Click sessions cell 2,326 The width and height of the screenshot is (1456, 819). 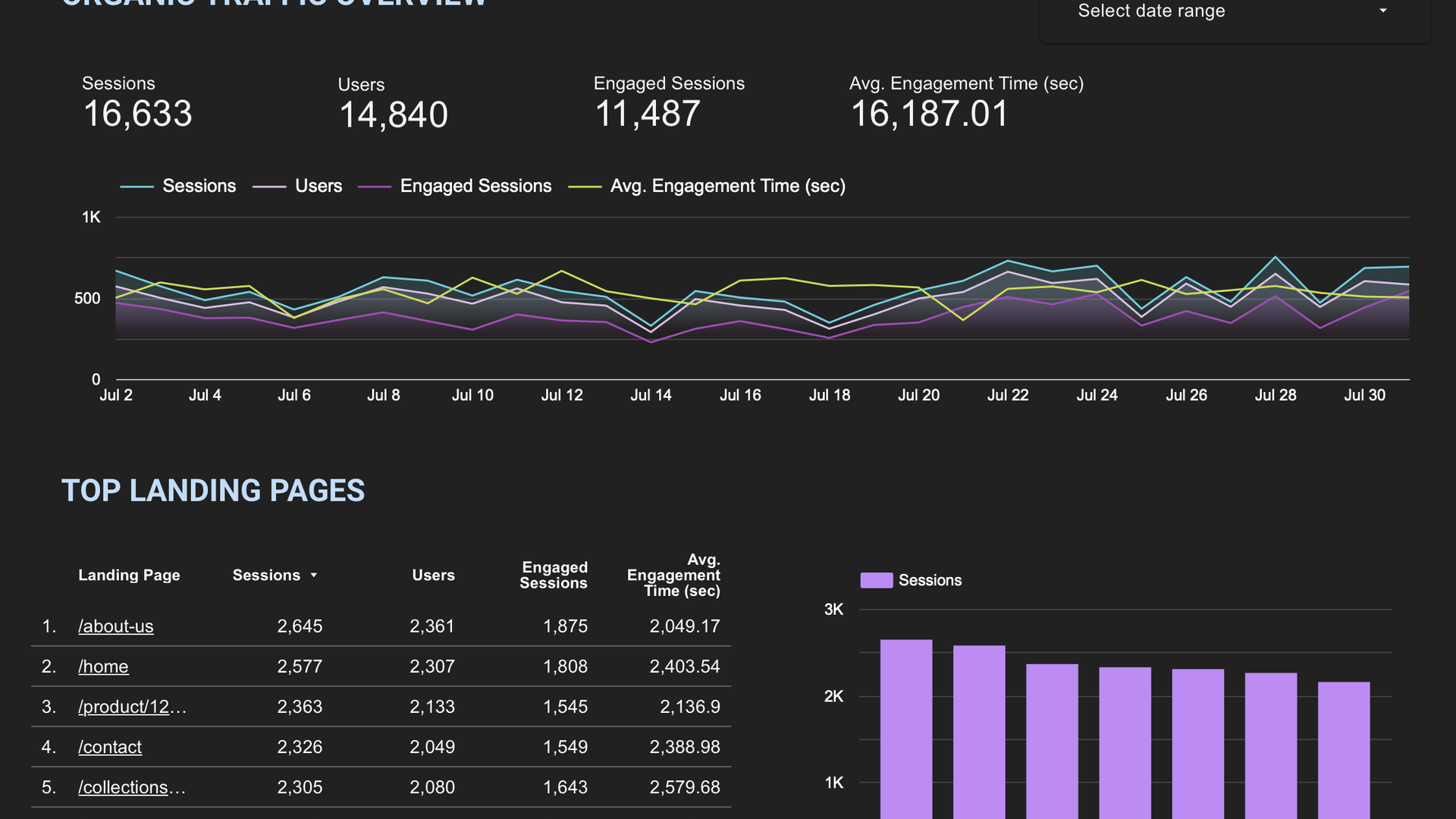pyautogui.click(x=300, y=747)
